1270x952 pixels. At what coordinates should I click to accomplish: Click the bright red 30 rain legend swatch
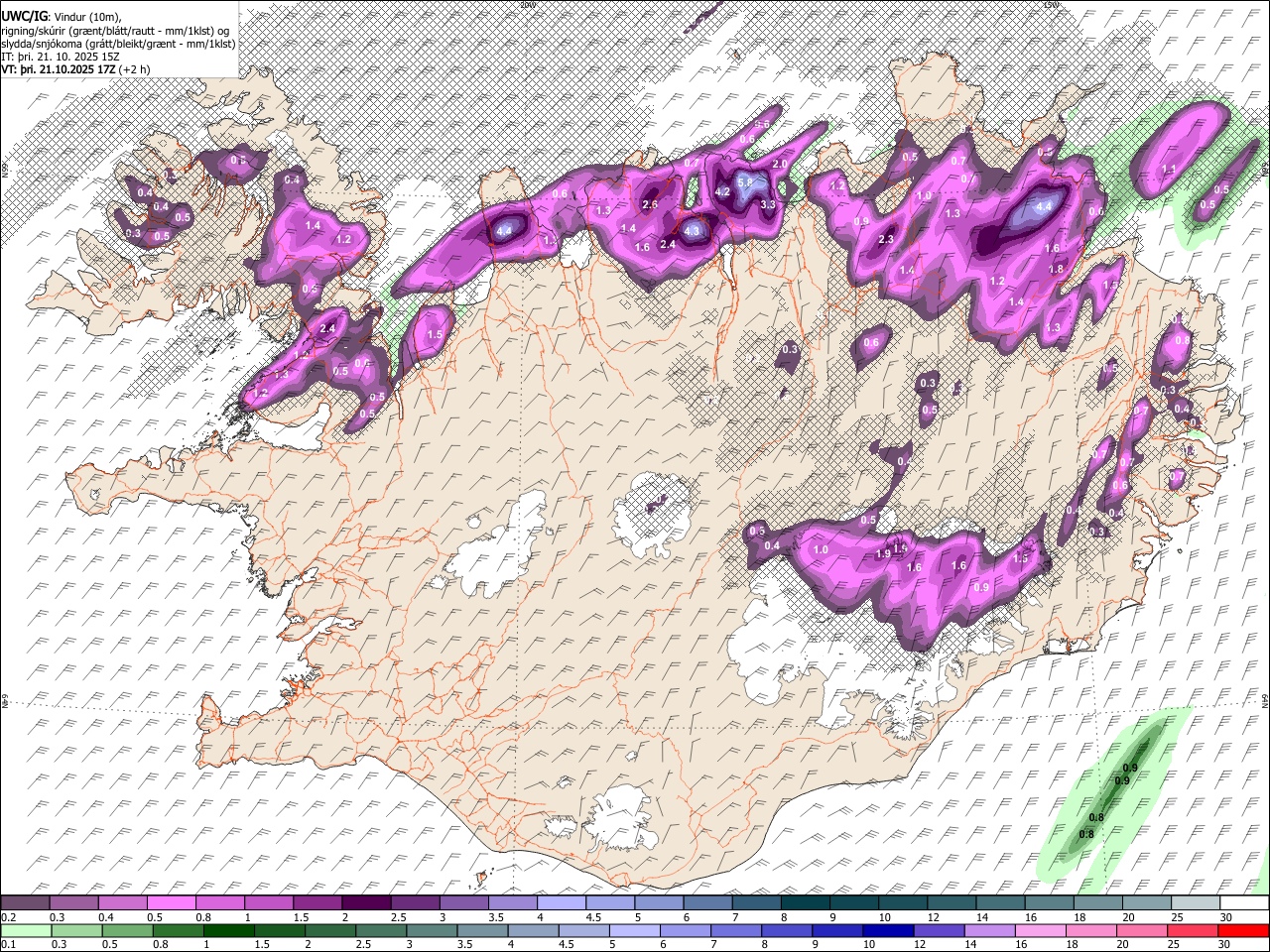[x=1244, y=930]
